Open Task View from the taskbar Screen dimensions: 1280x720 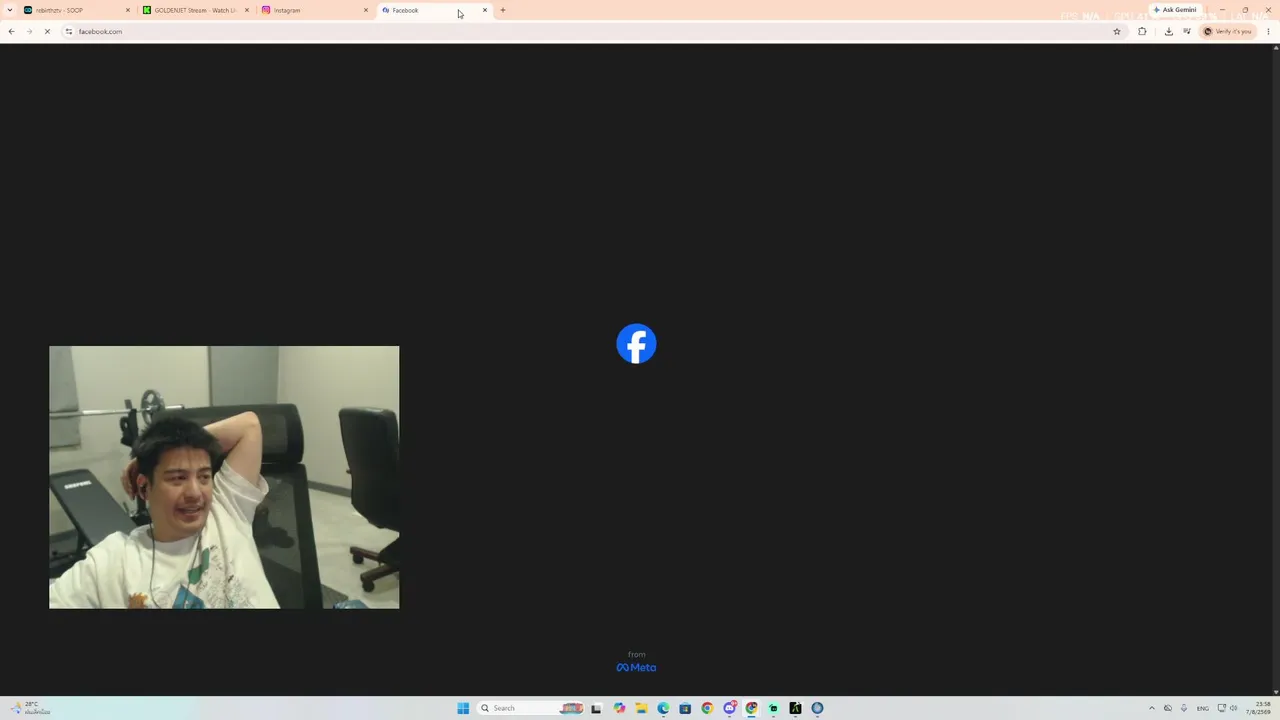point(596,708)
